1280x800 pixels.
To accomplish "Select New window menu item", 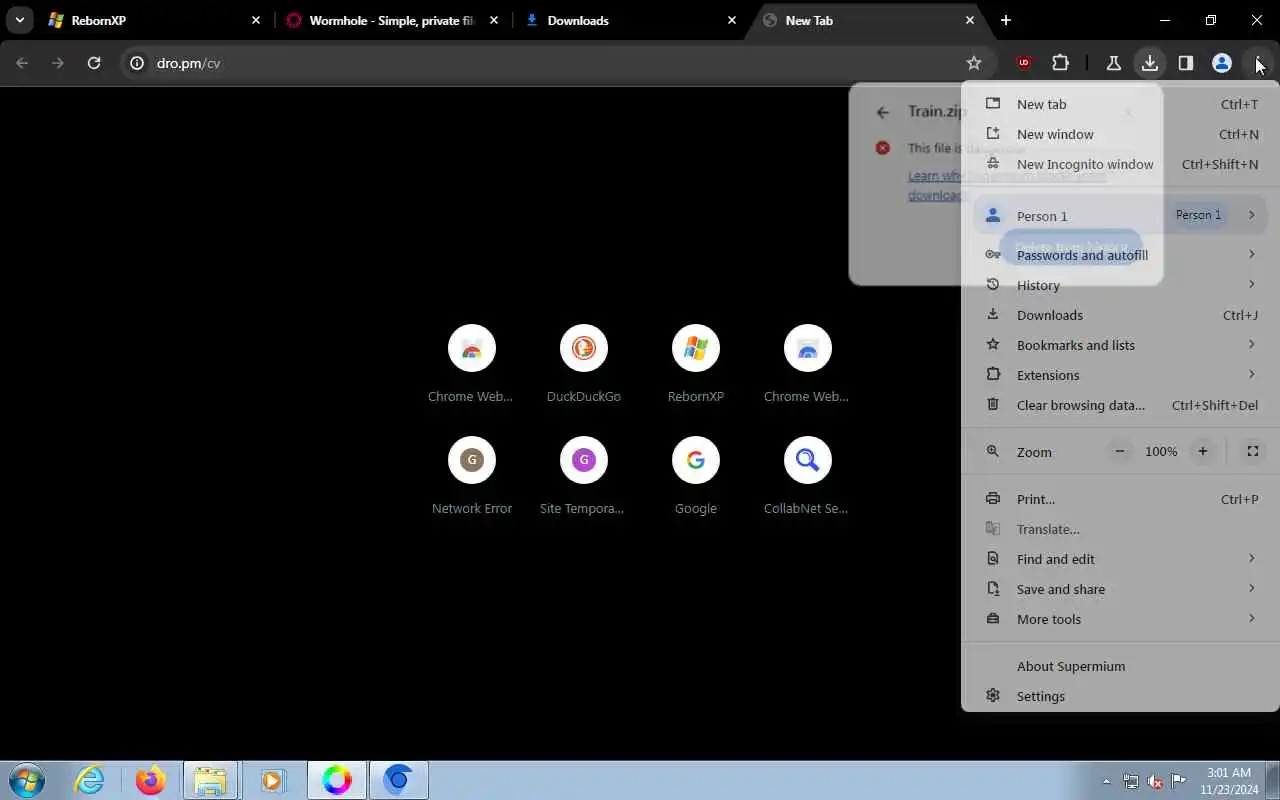I will [x=1120, y=134].
